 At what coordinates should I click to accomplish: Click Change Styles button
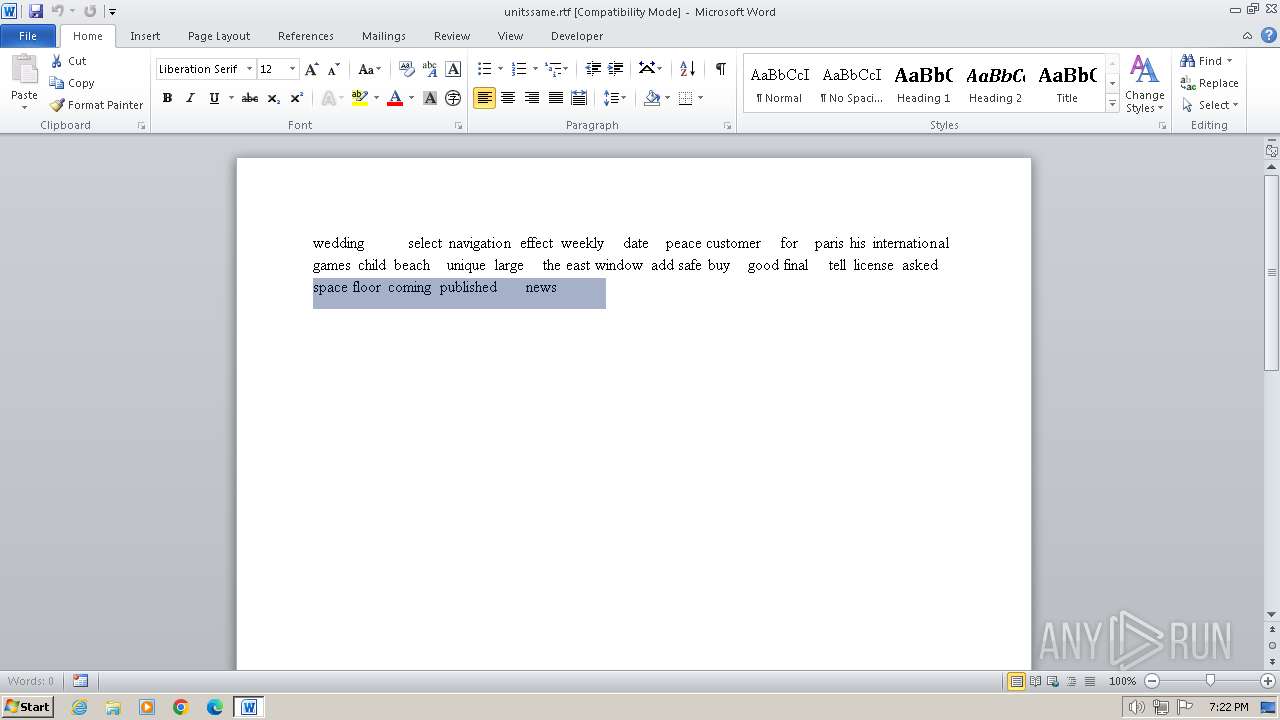pos(1144,84)
